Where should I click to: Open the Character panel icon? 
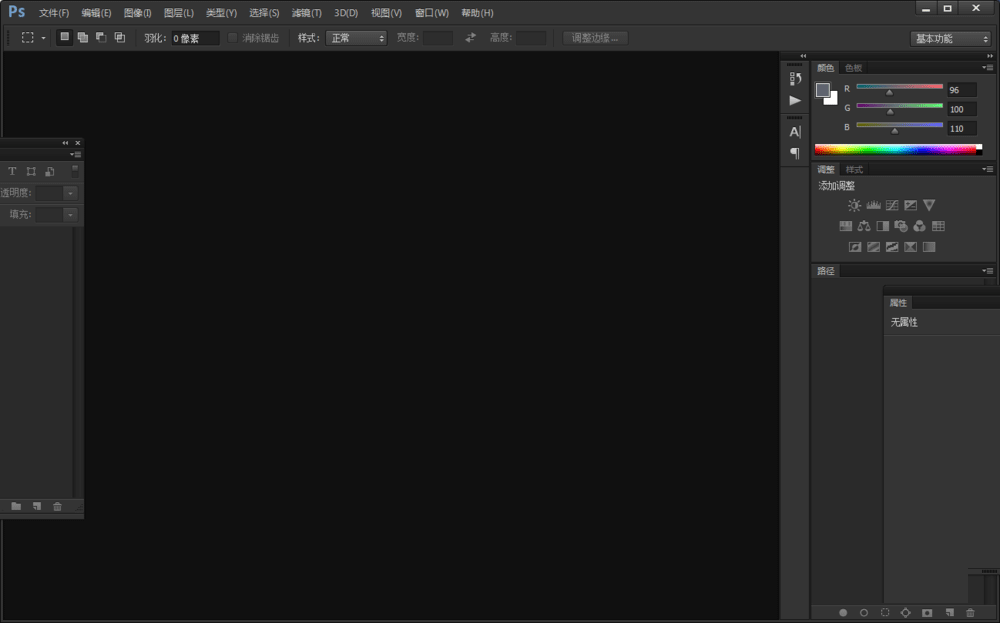pos(795,132)
